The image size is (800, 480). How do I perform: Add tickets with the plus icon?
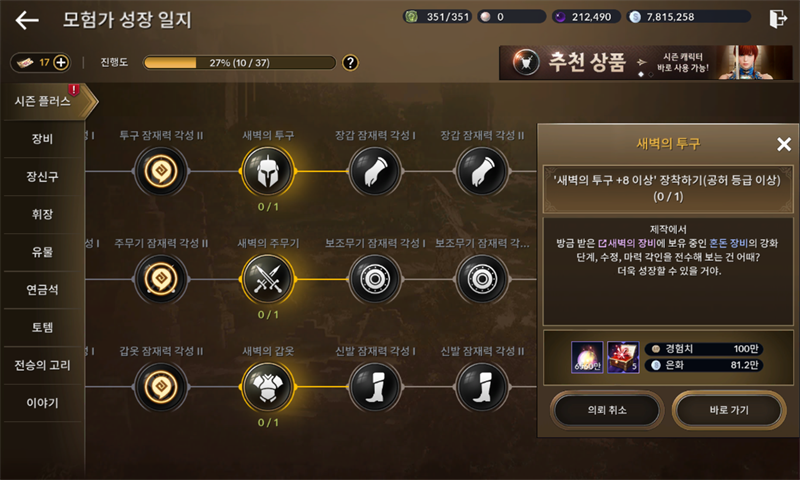(61, 63)
